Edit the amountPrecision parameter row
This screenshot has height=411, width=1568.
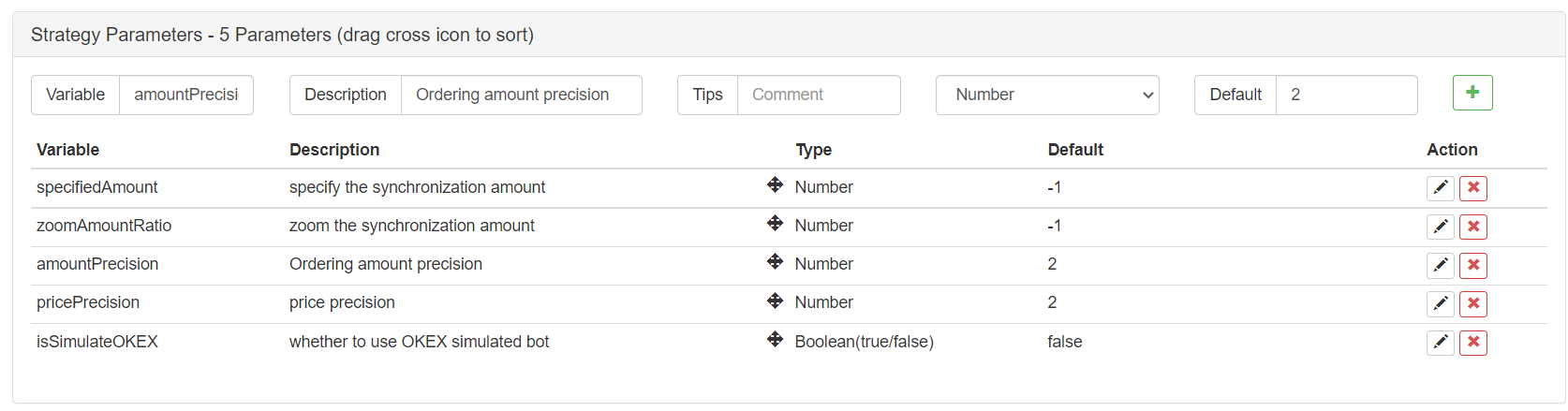(x=1441, y=265)
